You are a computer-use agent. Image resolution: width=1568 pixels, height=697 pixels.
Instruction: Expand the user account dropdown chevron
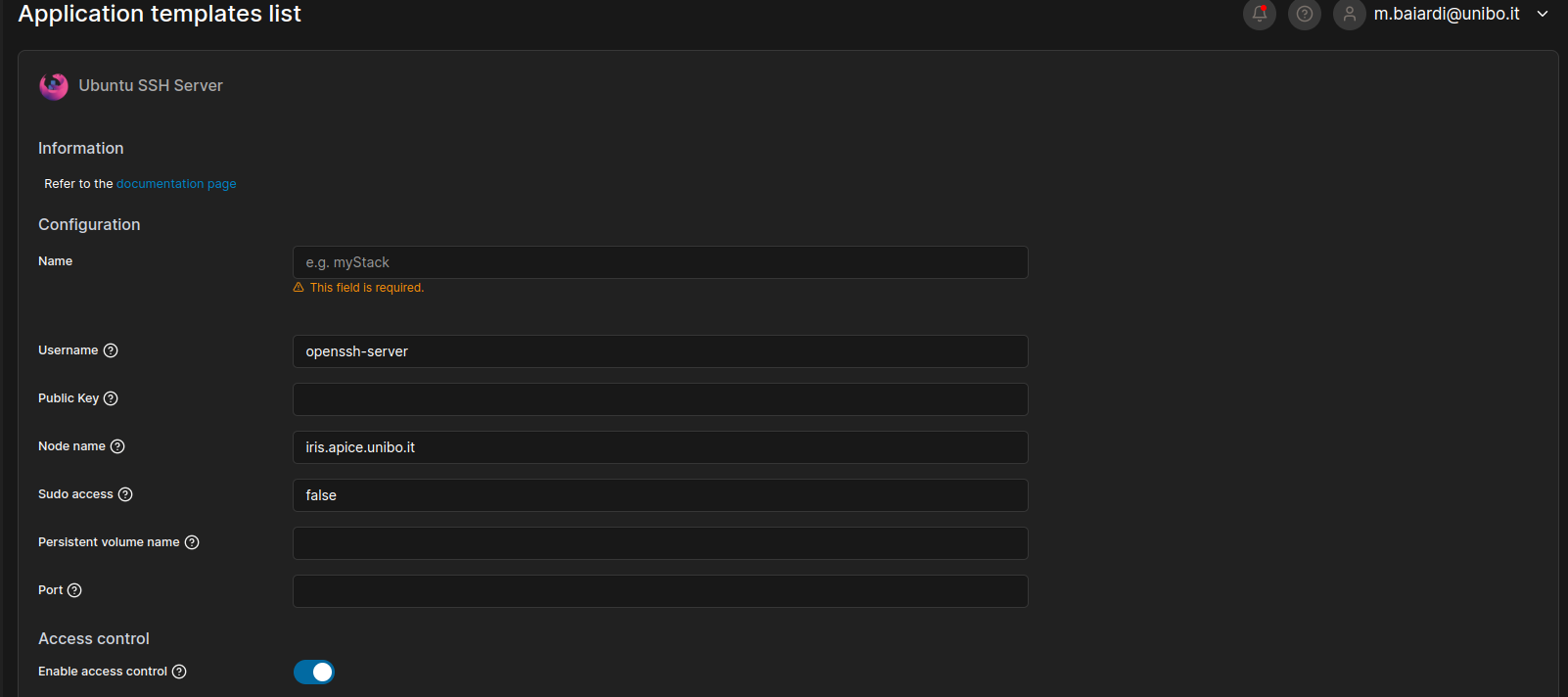coord(1543,14)
